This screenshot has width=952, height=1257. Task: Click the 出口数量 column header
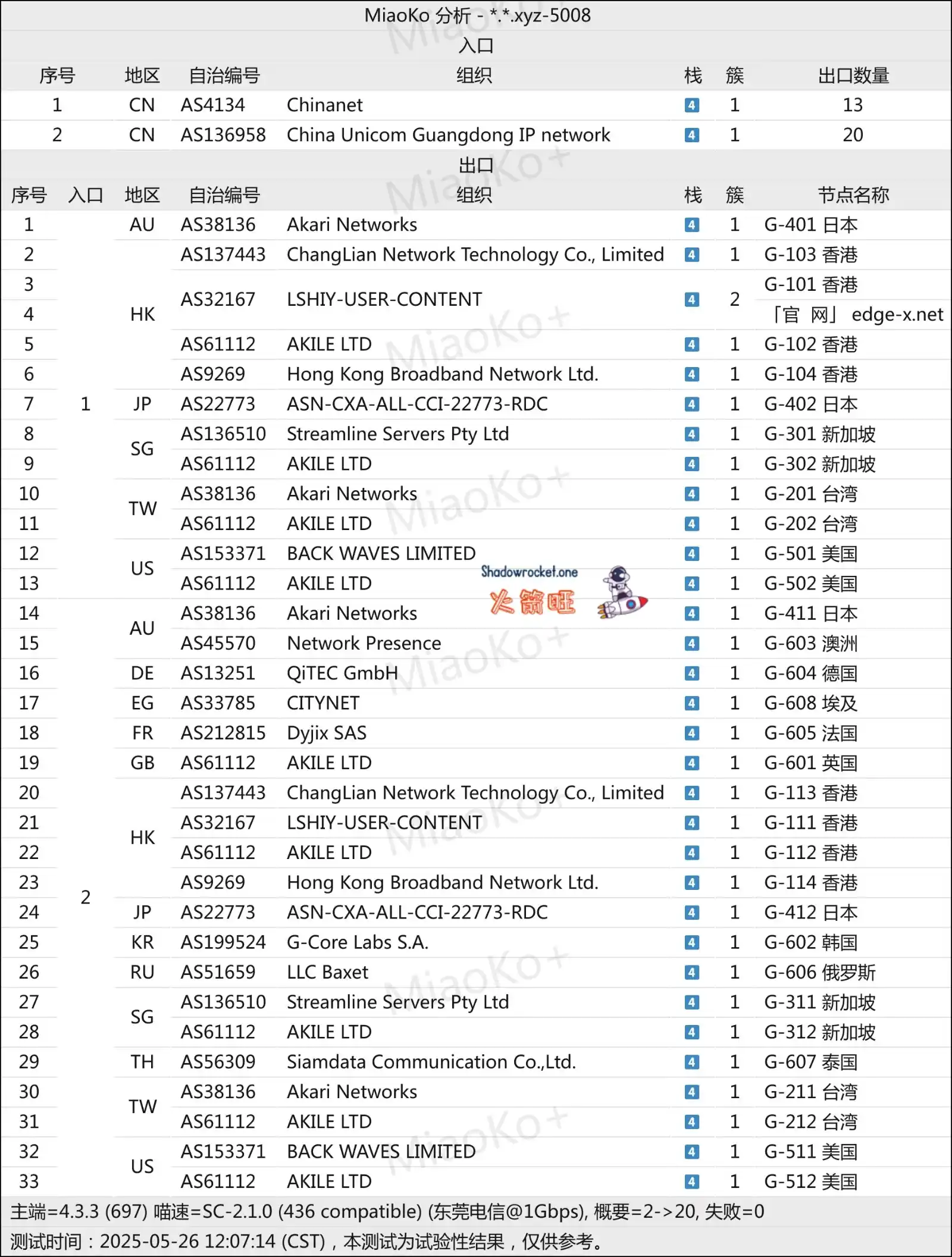coord(853,76)
